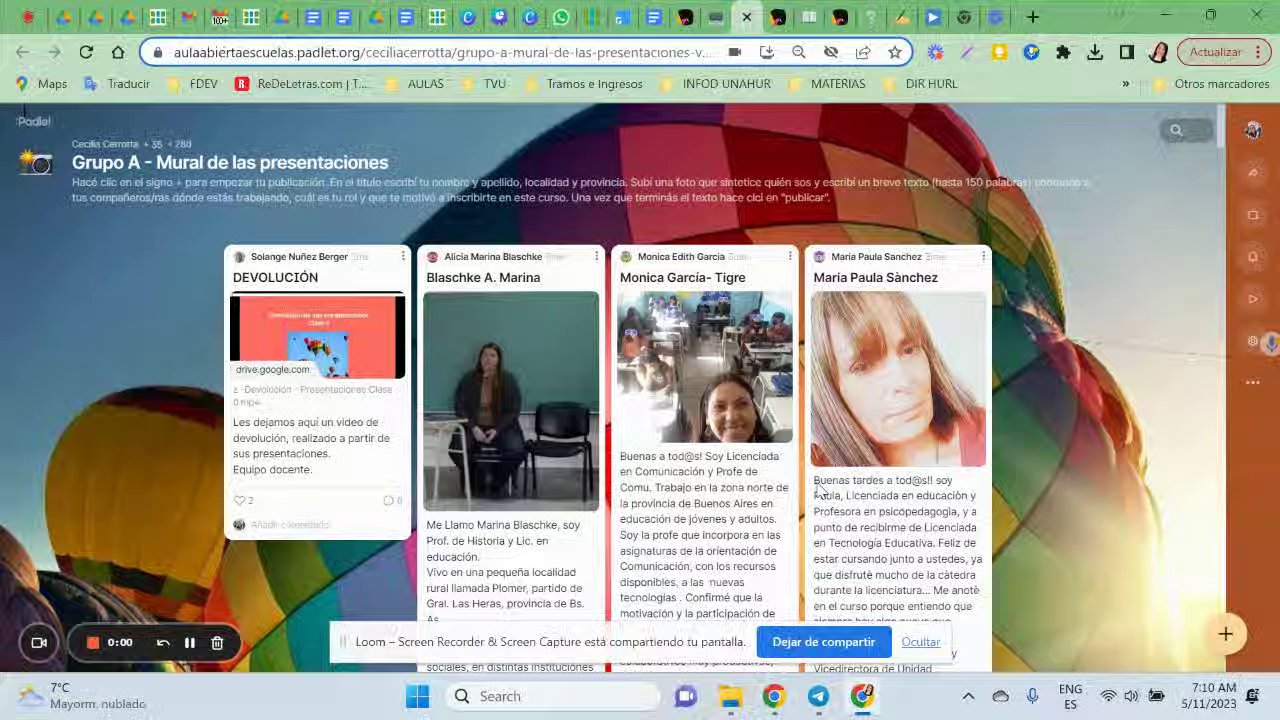This screenshot has height=720, width=1280.
Task: Open Chrome downloads
Action: coord(1095,52)
